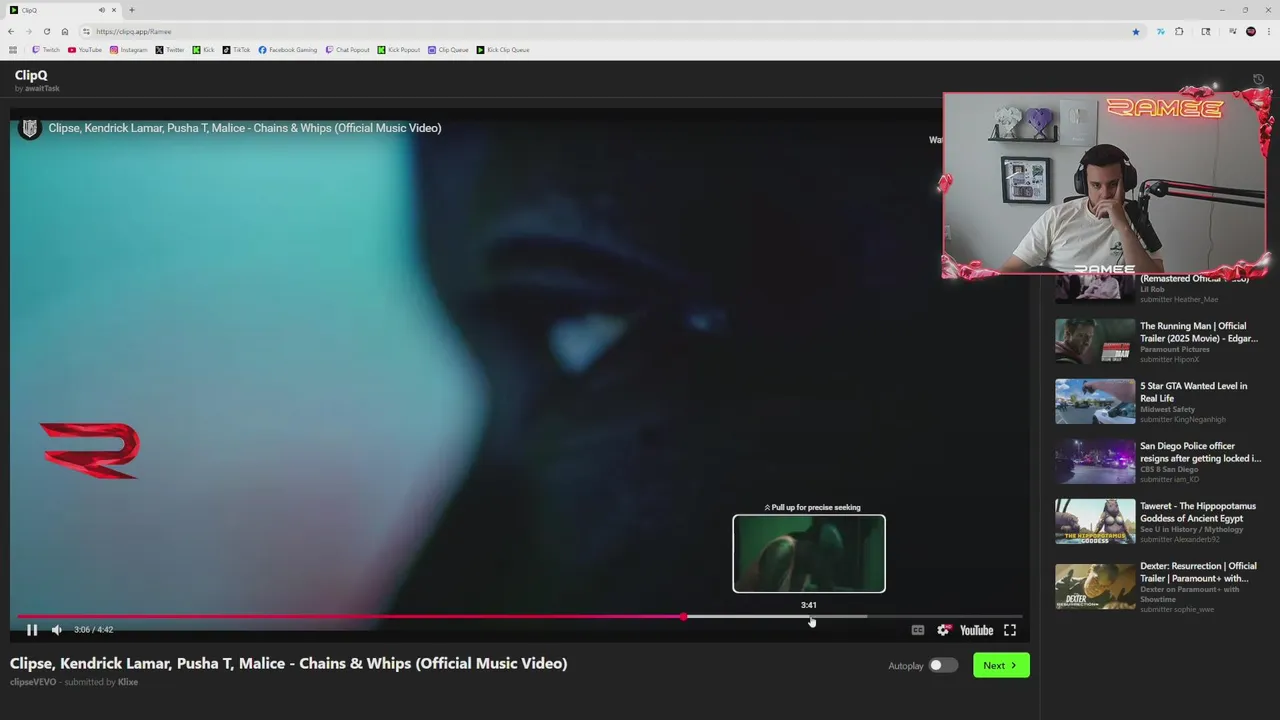This screenshot has width=1280, height=720.
Task: Open the YouTube bookmark
Action: point(85,50)
